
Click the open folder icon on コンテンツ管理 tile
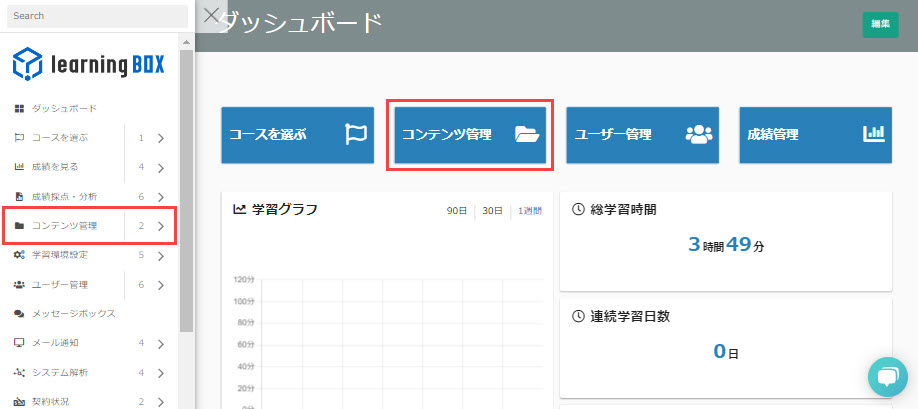click(x=527, y=134)
